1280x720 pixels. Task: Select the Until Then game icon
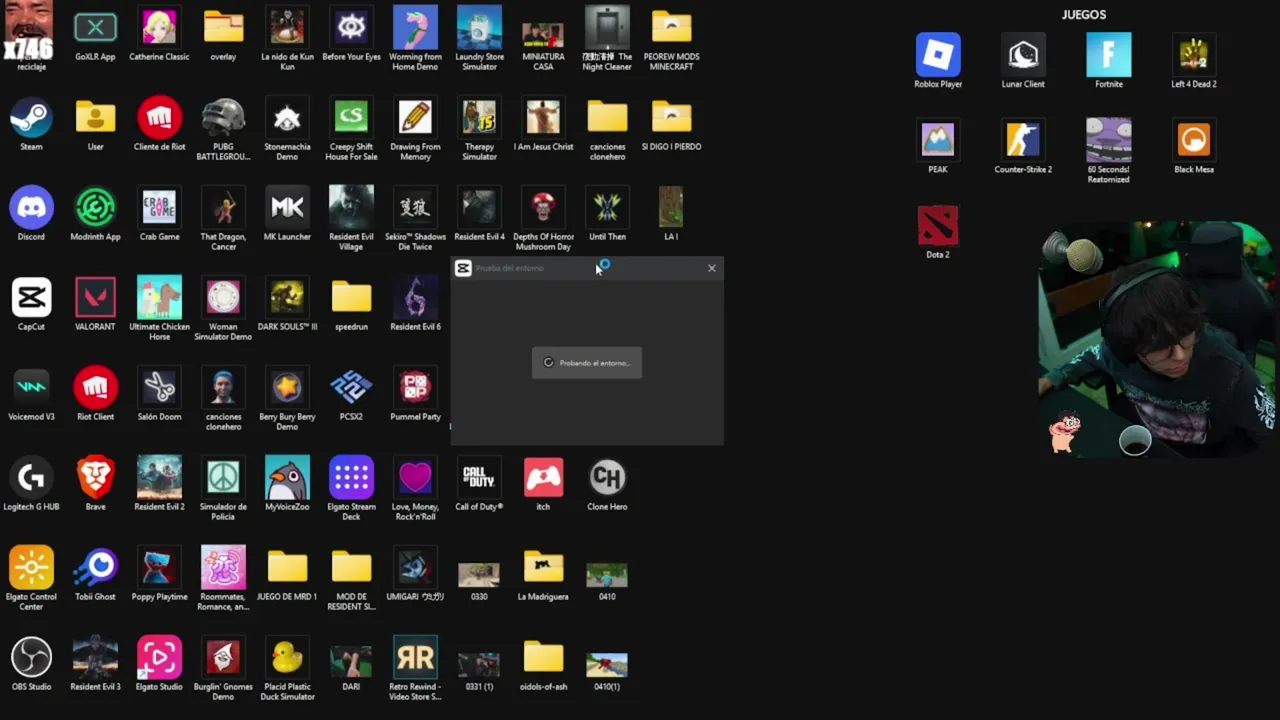pos(607,208)
